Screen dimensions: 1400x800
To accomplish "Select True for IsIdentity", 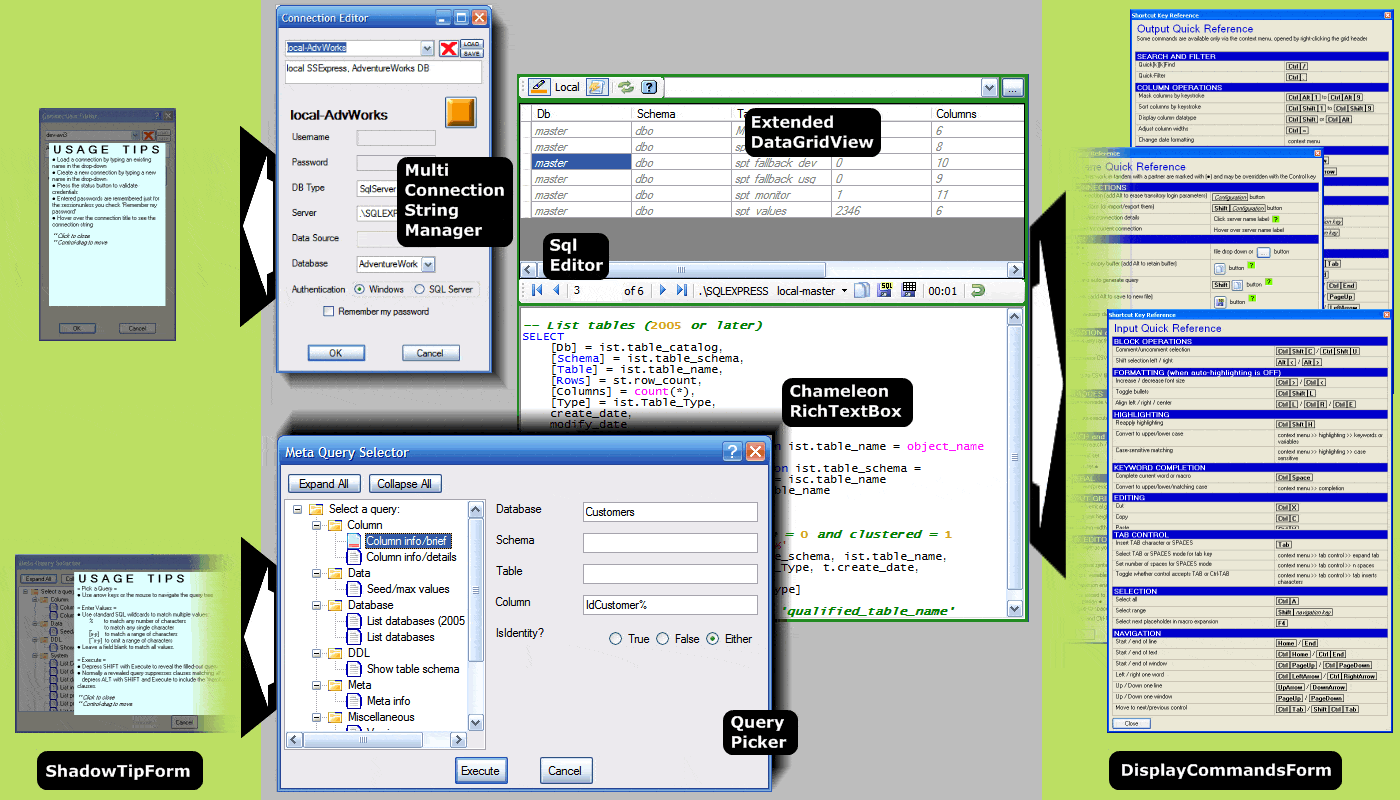I will (616, 639).
